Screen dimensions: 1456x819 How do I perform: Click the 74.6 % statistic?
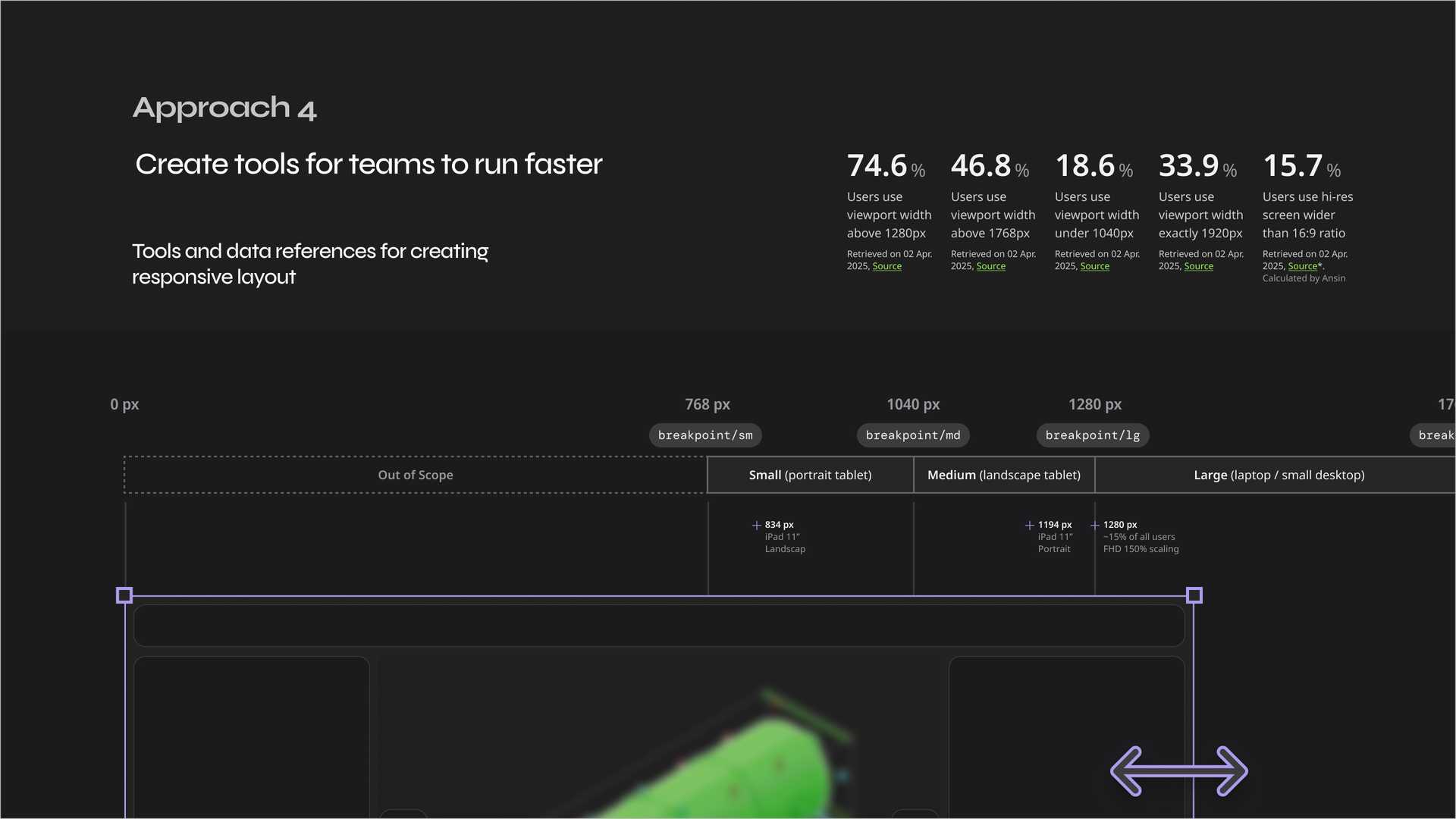point(886,166)
